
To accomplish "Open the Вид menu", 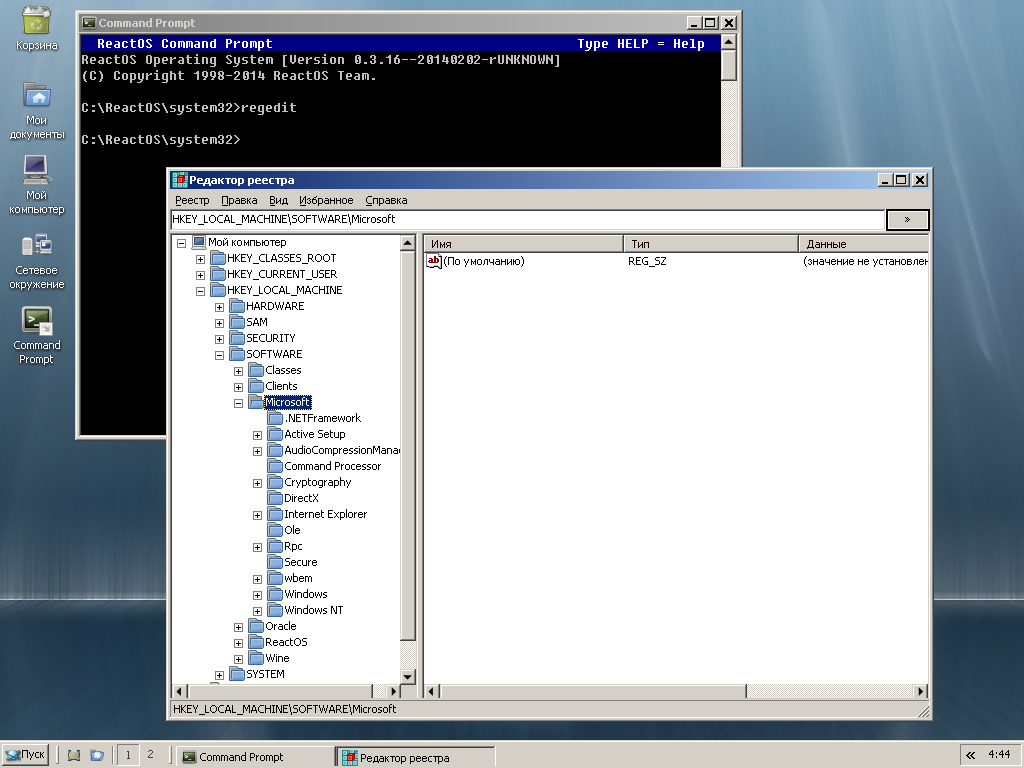I will (278, 200).
